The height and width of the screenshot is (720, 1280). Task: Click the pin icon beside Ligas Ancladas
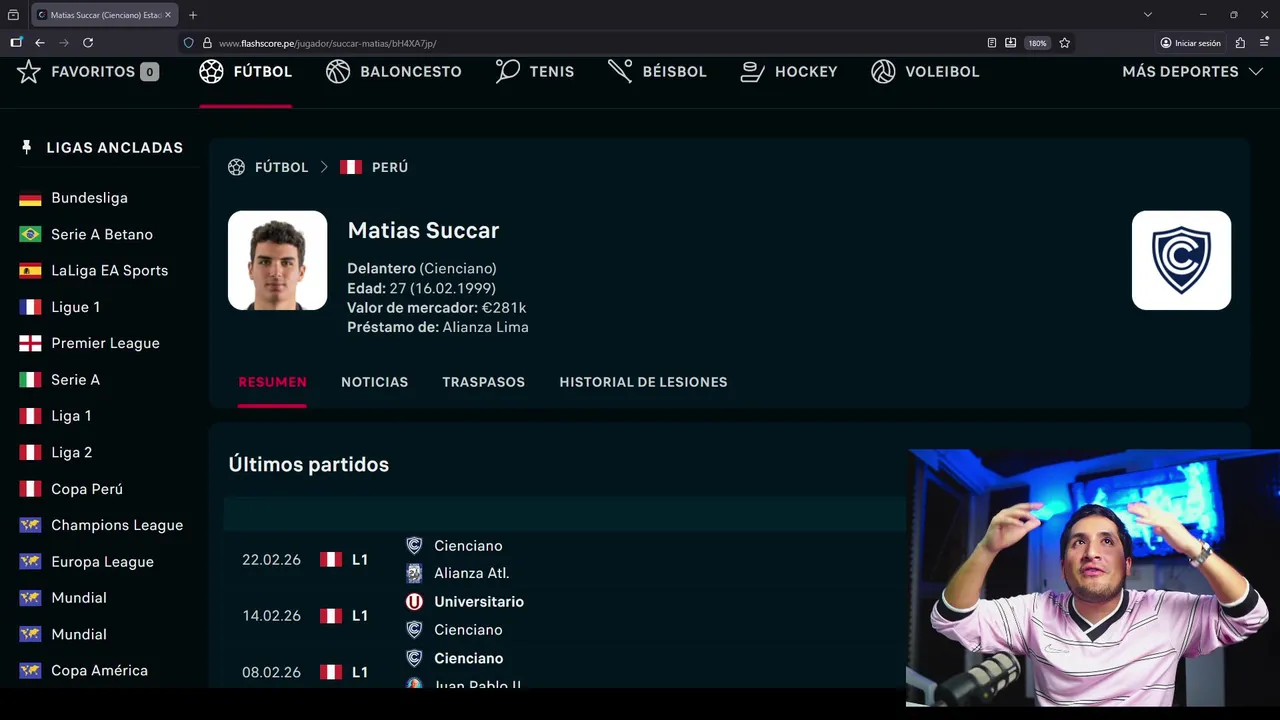pos(27,147)
